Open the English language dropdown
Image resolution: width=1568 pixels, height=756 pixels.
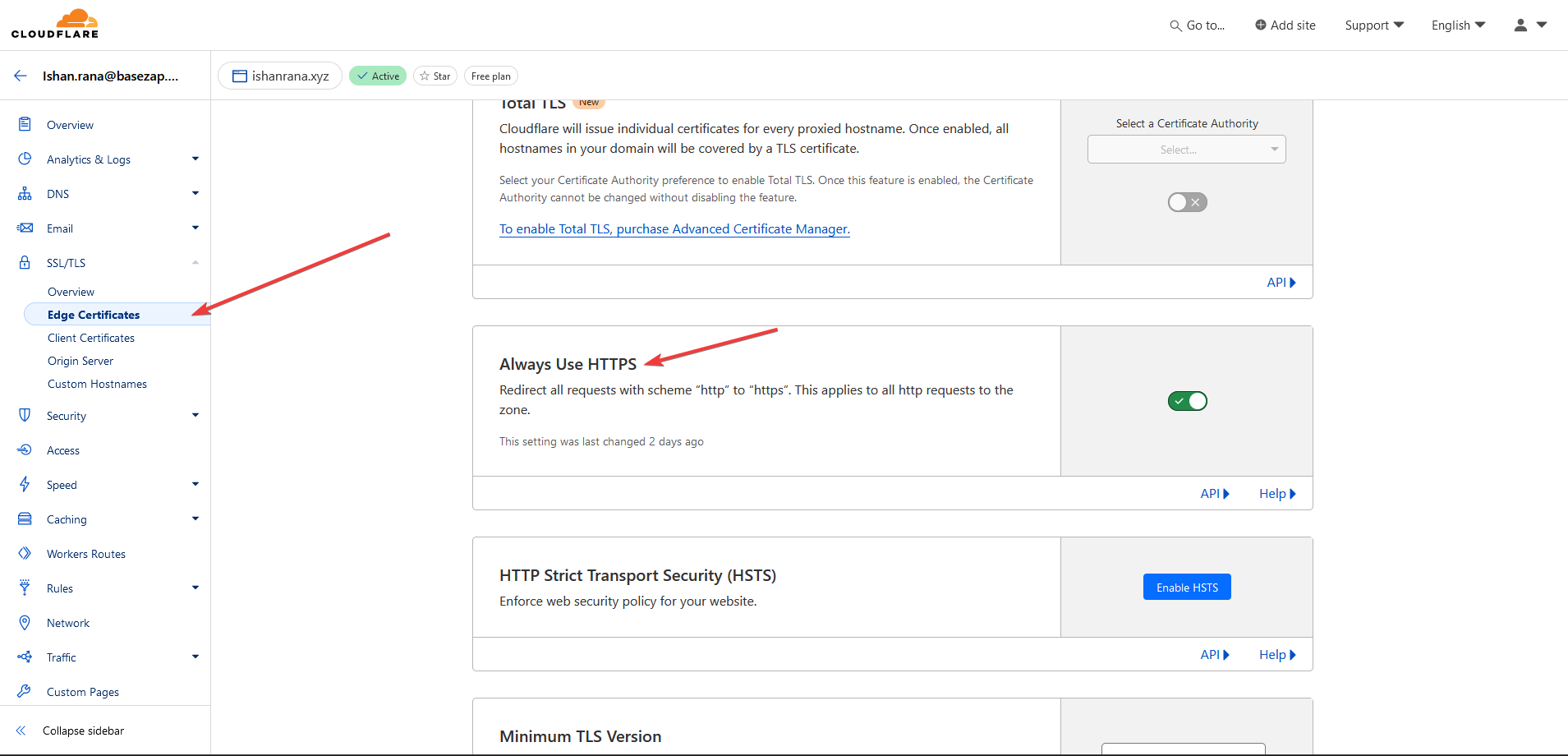1456,25
